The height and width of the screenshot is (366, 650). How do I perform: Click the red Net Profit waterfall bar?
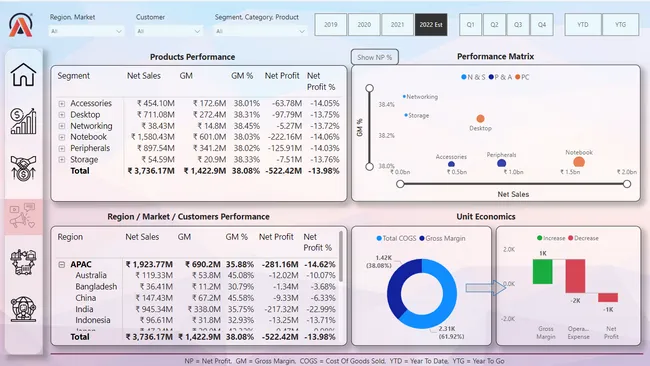(x=608, y=297)
